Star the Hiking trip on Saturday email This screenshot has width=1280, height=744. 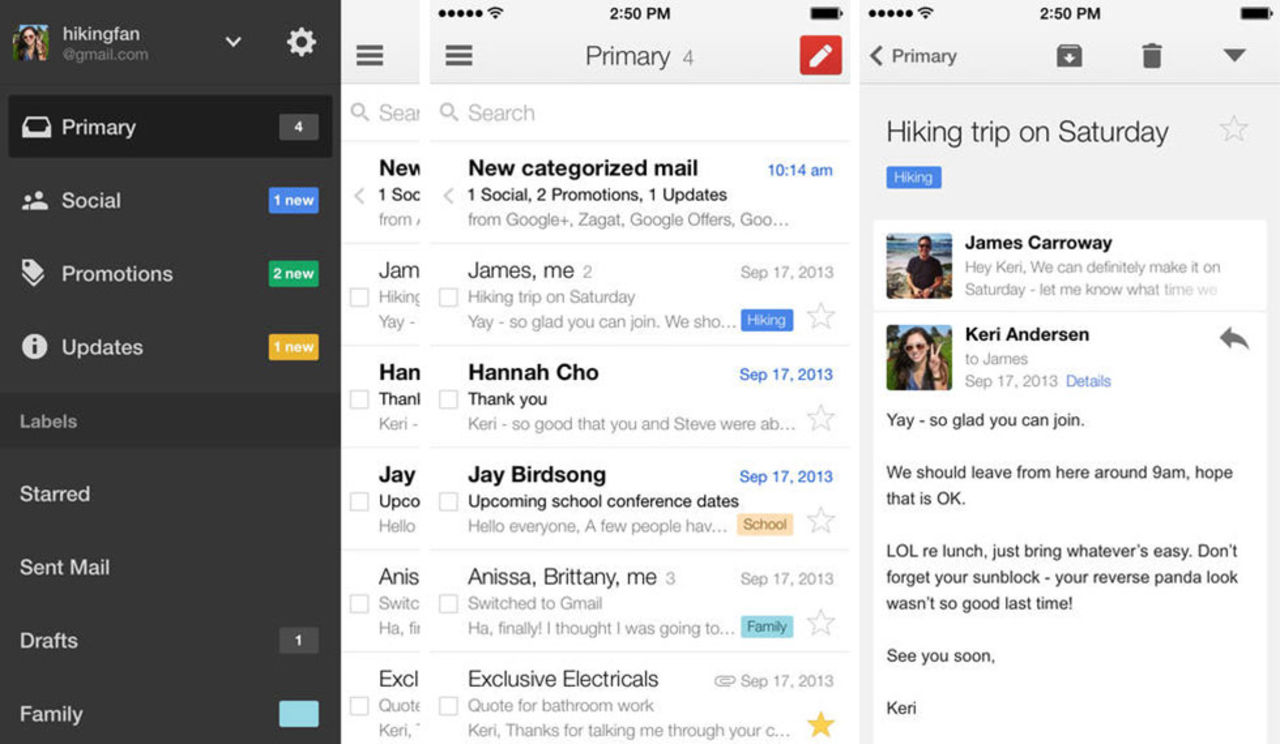click(820, 315)
